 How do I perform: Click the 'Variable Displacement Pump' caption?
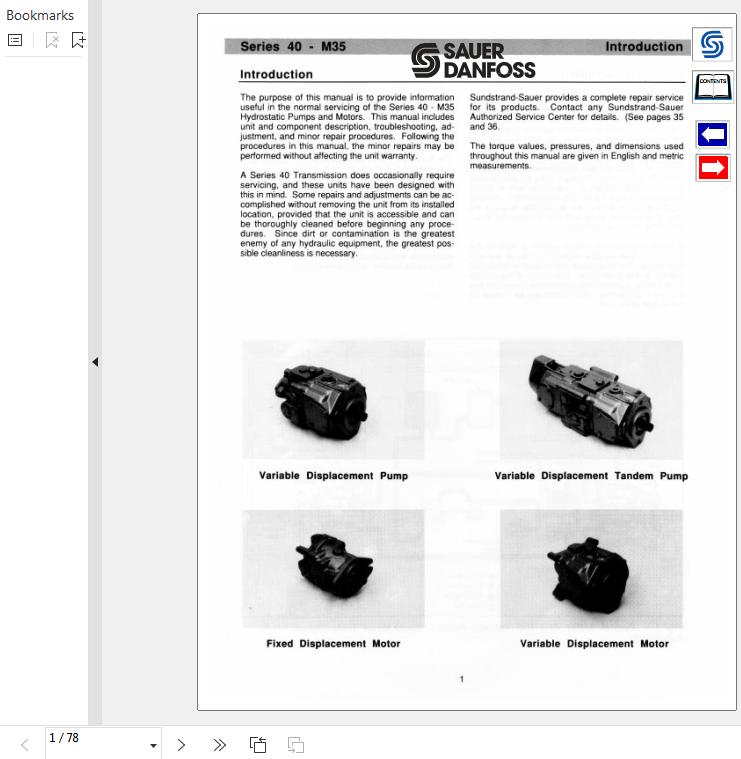(333, 475)
